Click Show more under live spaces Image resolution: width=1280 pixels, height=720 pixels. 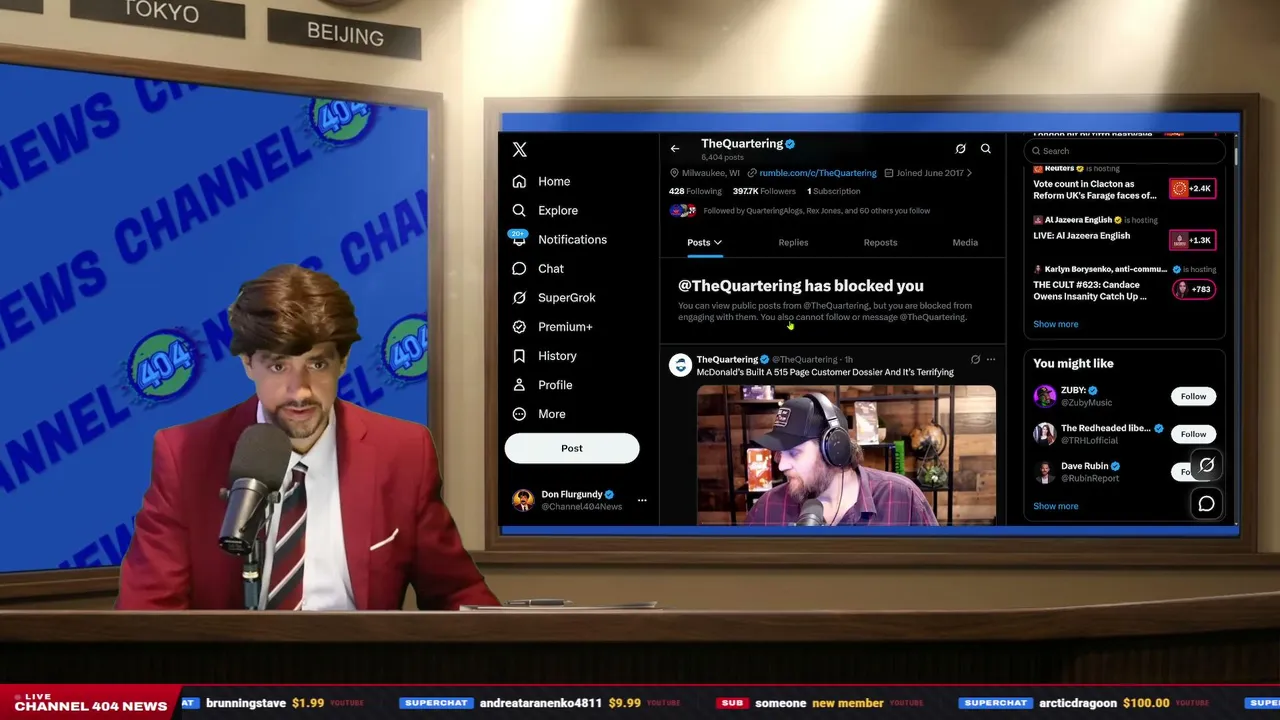tap(1056, 324)
